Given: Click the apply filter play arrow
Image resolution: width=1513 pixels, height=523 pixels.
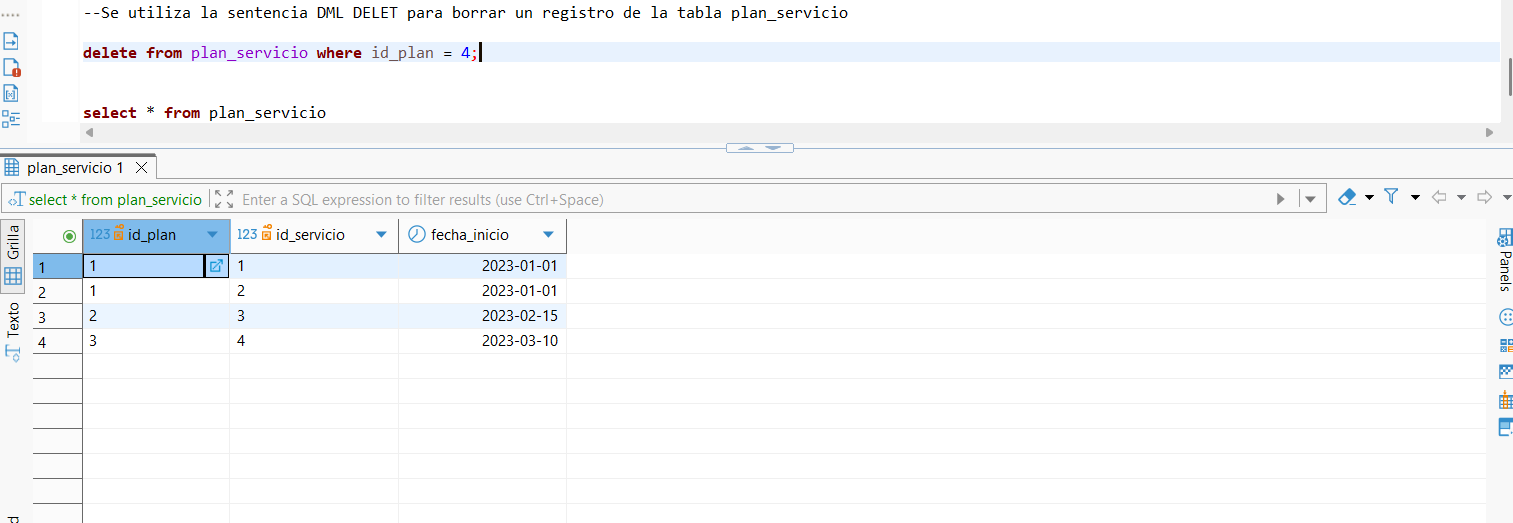Looking at the screenshot, I should tap(1280, 199).
